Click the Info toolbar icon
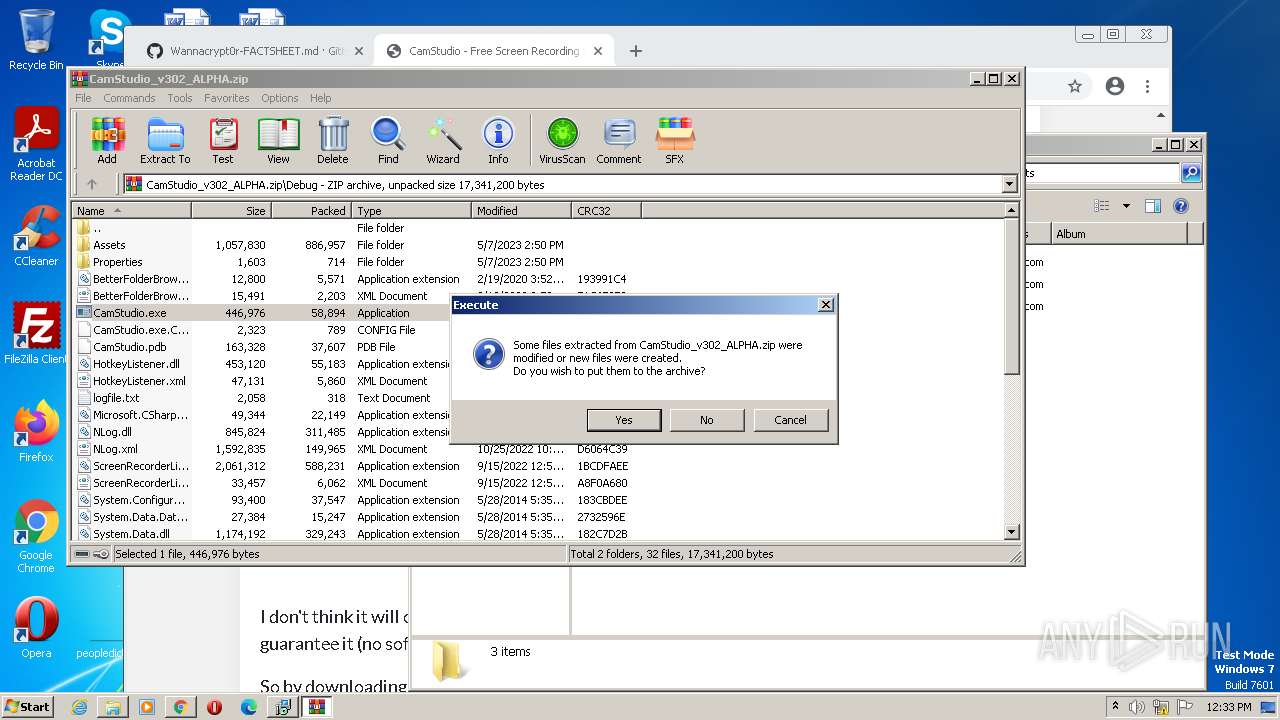Image resolution: width=1280 pixels, height=720 pixels. [x=498, y=141]
